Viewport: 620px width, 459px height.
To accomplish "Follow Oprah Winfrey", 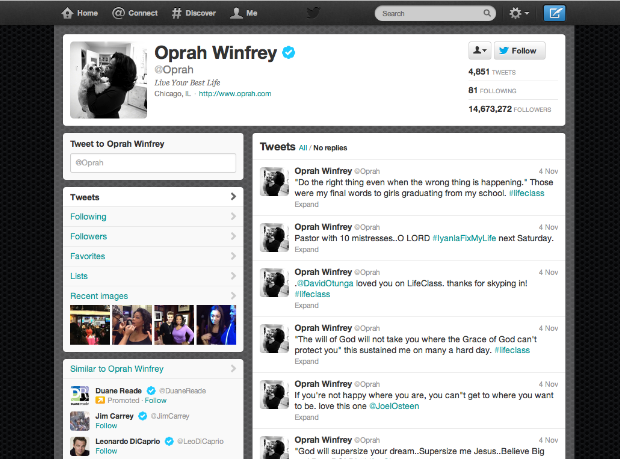I will 520,51.
